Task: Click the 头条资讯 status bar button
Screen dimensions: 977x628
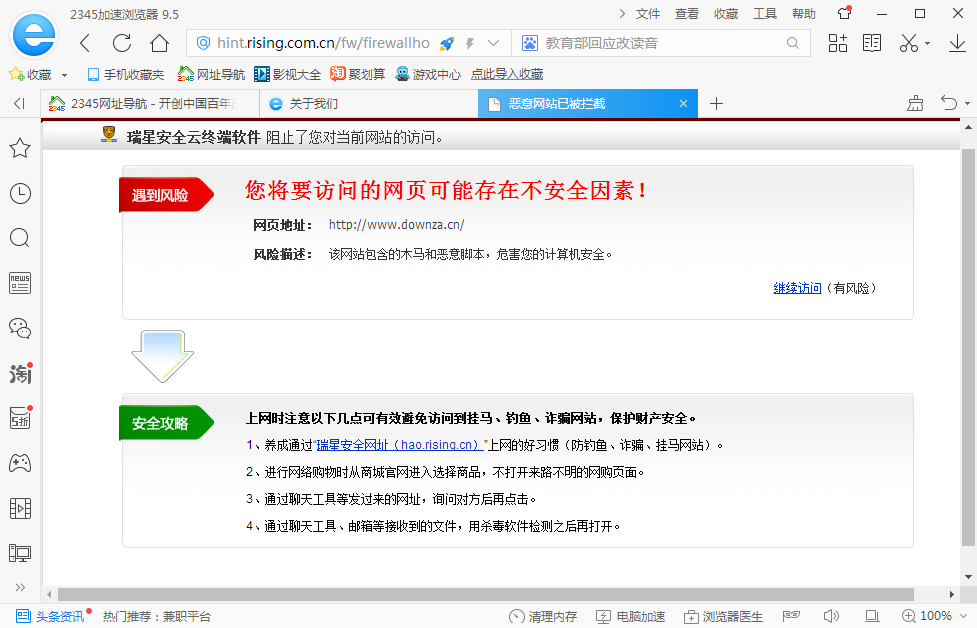Action: pyautogui.click(x=50, y=616)
